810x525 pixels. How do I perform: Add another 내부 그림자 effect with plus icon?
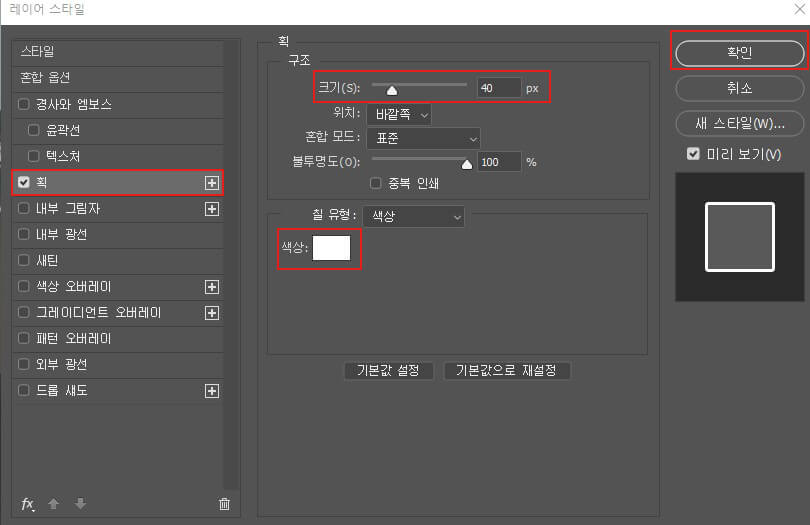212,209
